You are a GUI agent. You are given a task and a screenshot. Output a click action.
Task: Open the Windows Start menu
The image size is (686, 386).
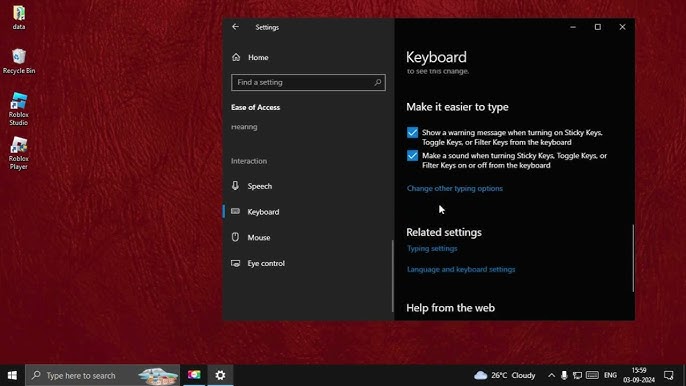coord(12,375)
